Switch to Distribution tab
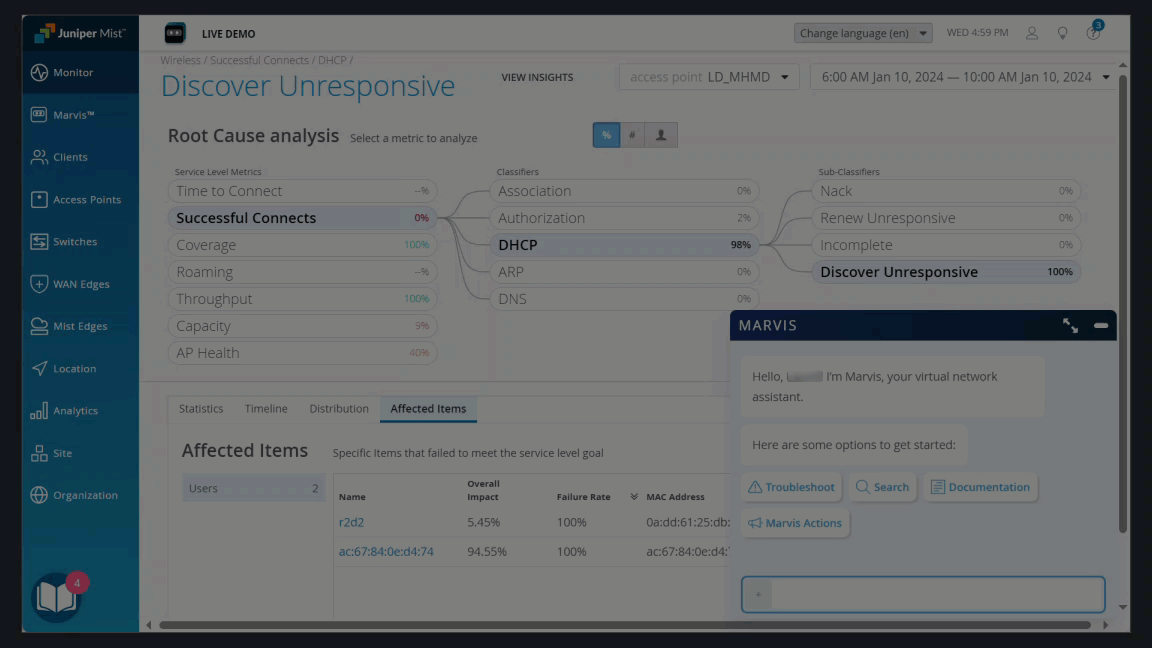 (339, 408)
